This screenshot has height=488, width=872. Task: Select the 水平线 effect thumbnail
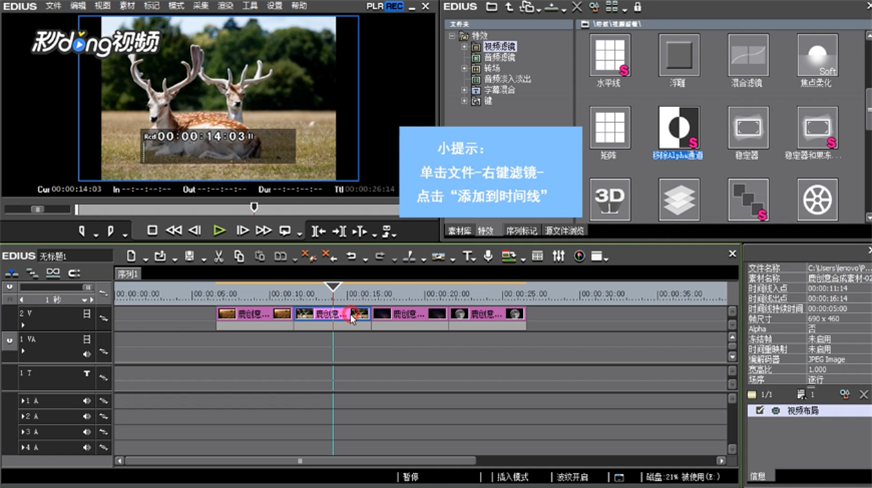tap(610, 55)
